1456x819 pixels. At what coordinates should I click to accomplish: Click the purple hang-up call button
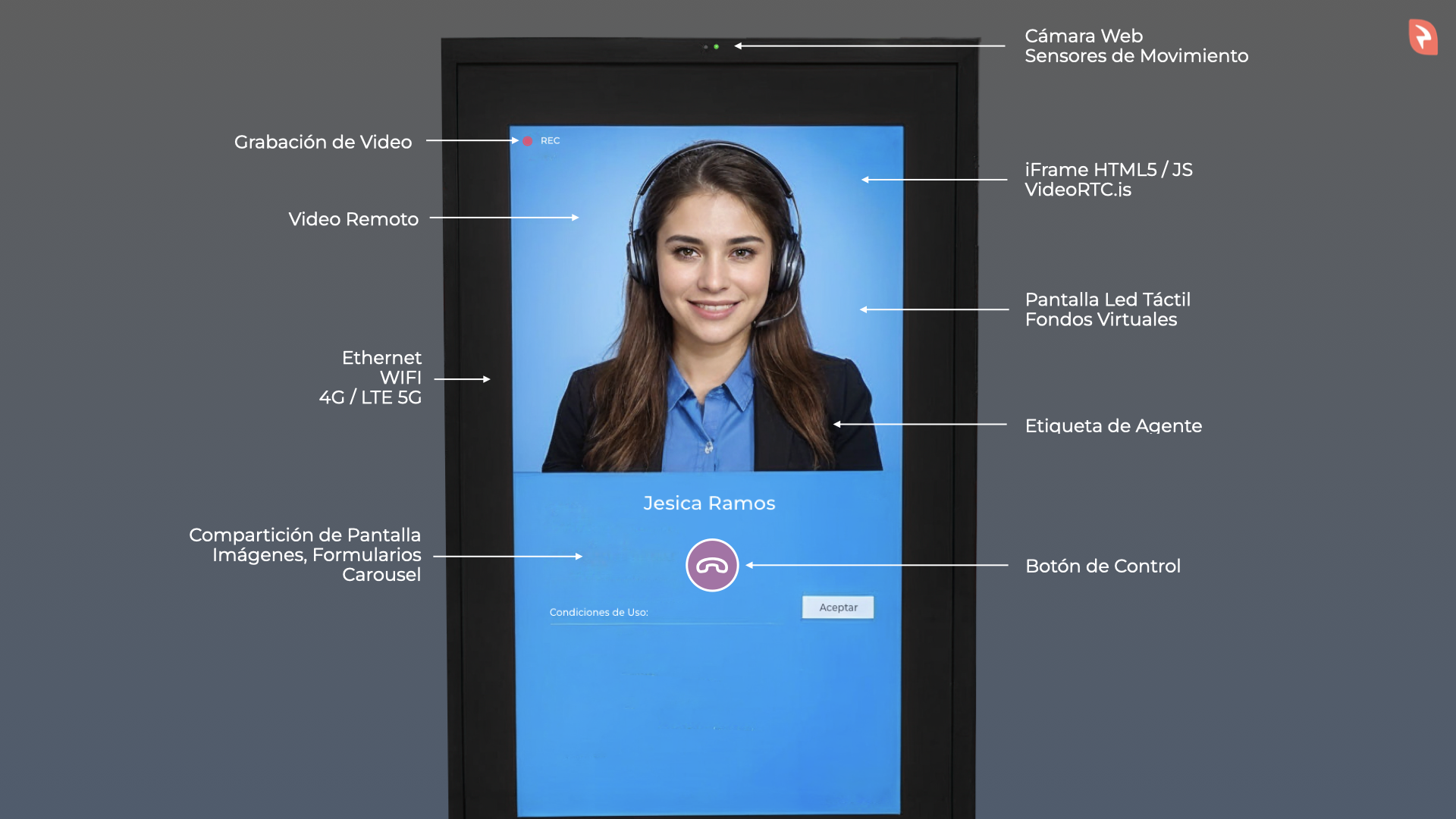(x=712, y=565)
